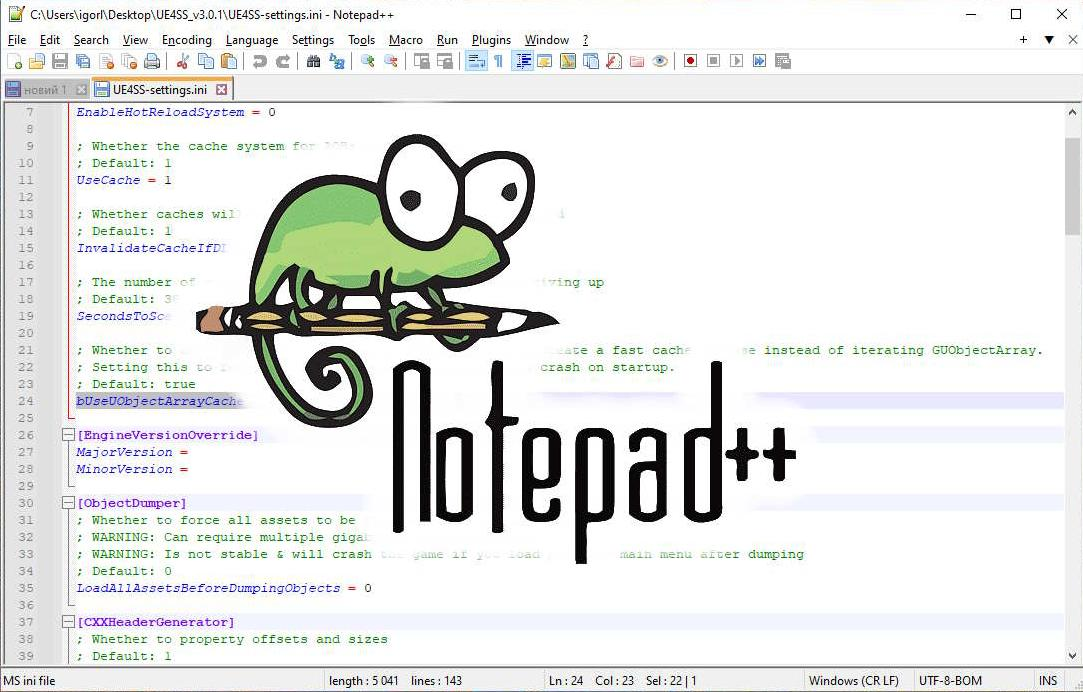
Task: Collapse the [CXXHeaderGenerator] section fold
Action: 68,622
